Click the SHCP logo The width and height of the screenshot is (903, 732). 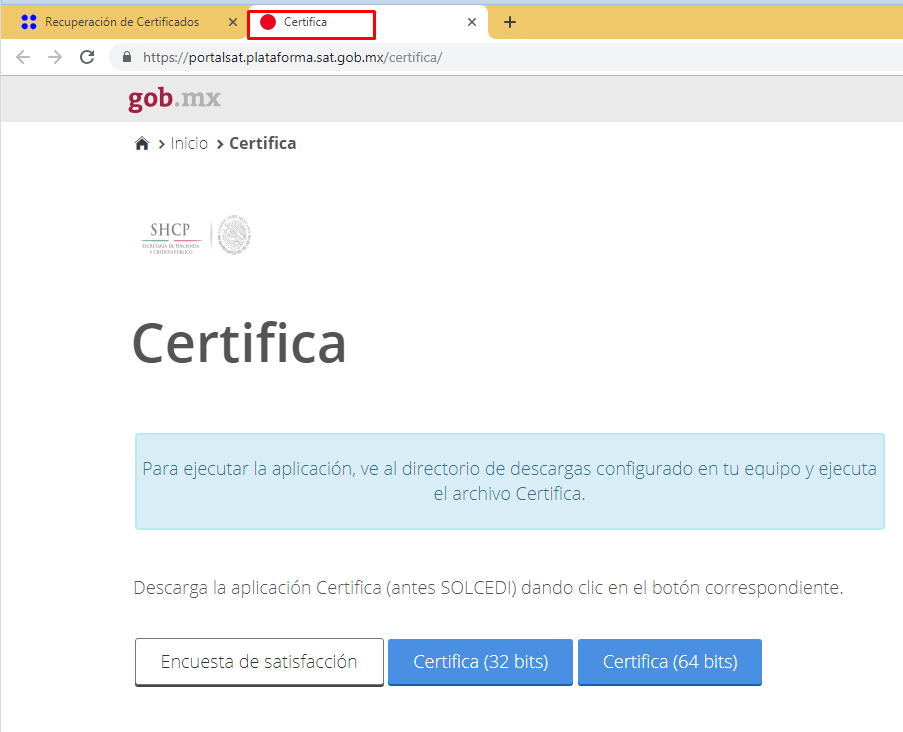170,237
